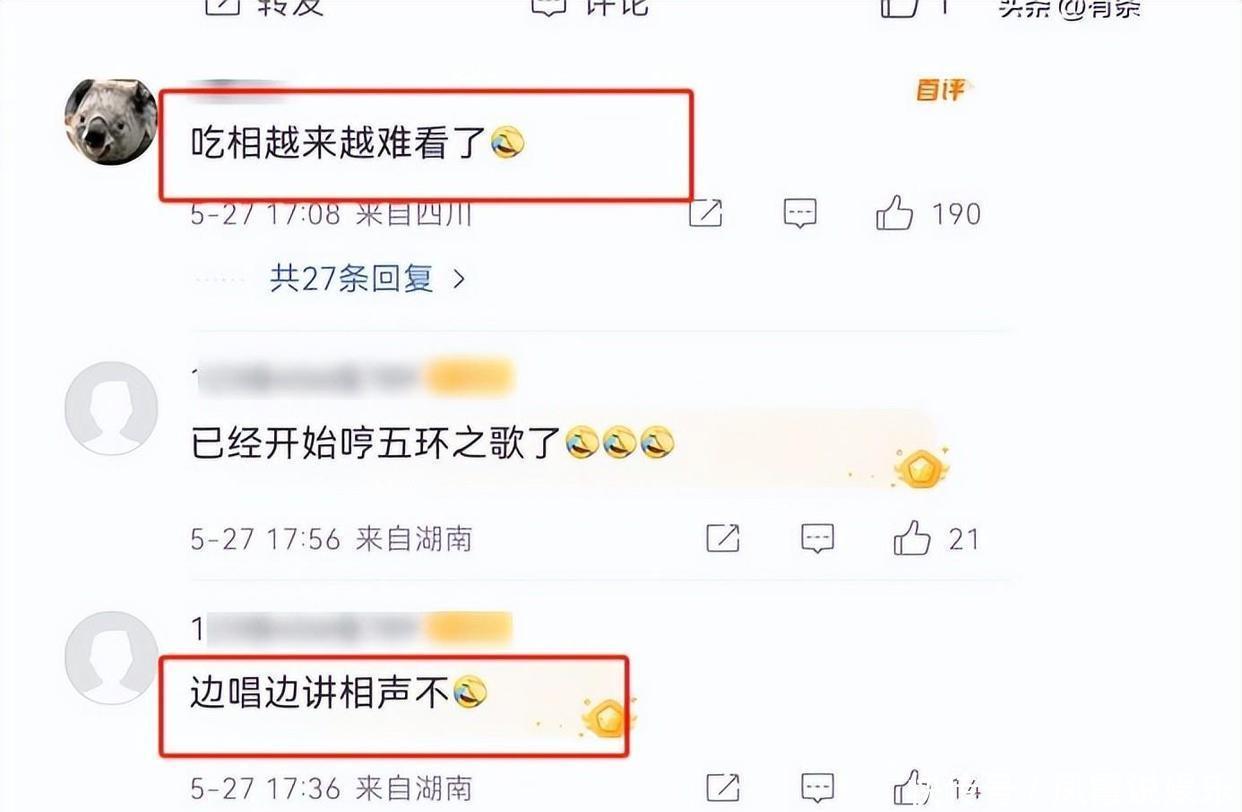Open the comment 已经开始哼五环之歌了

[433, 442]
